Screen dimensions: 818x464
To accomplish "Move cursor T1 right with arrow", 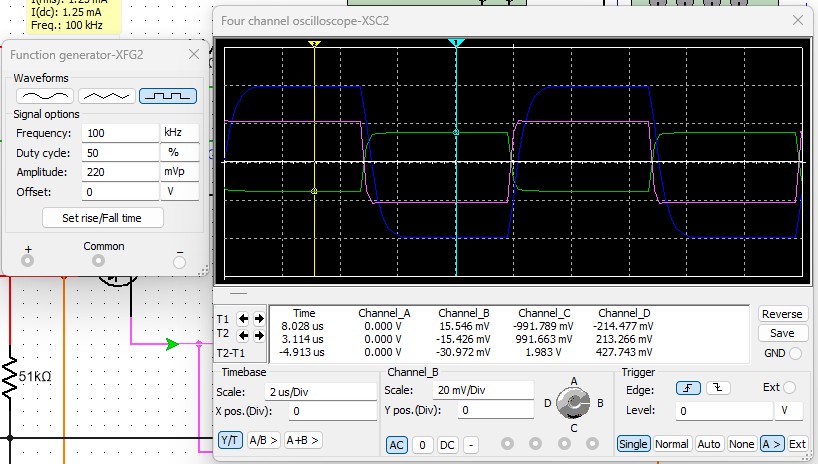I will click(x=259, y=318).
